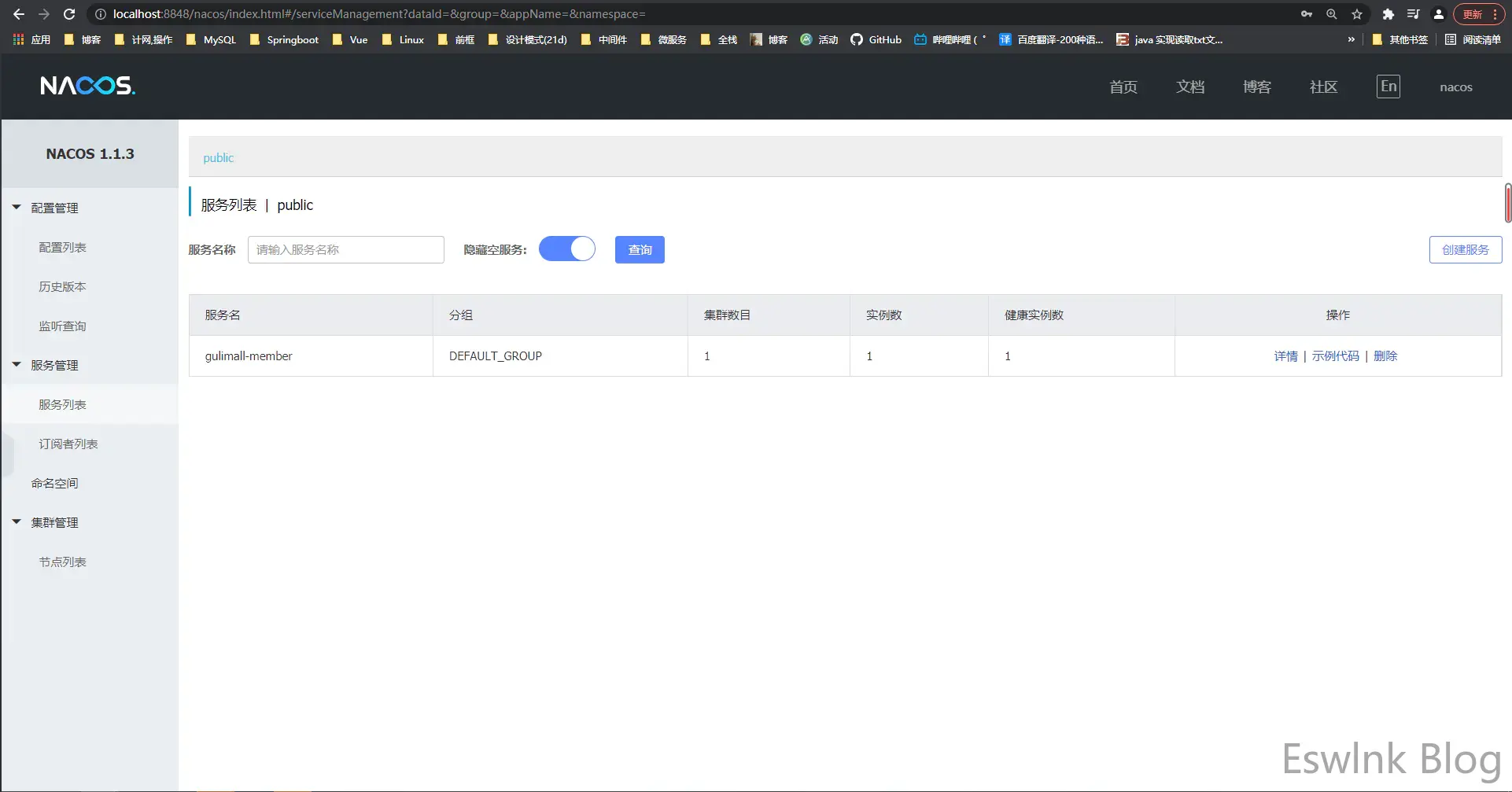
Task: Reload the page with browser refresh icon
Action: (x=69, y=14)
